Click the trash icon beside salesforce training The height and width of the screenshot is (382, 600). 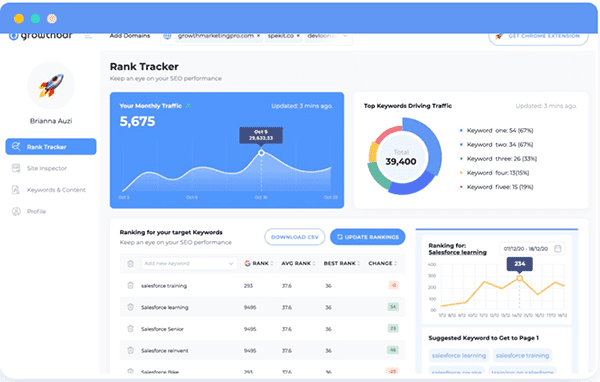[x=130, y=286]
